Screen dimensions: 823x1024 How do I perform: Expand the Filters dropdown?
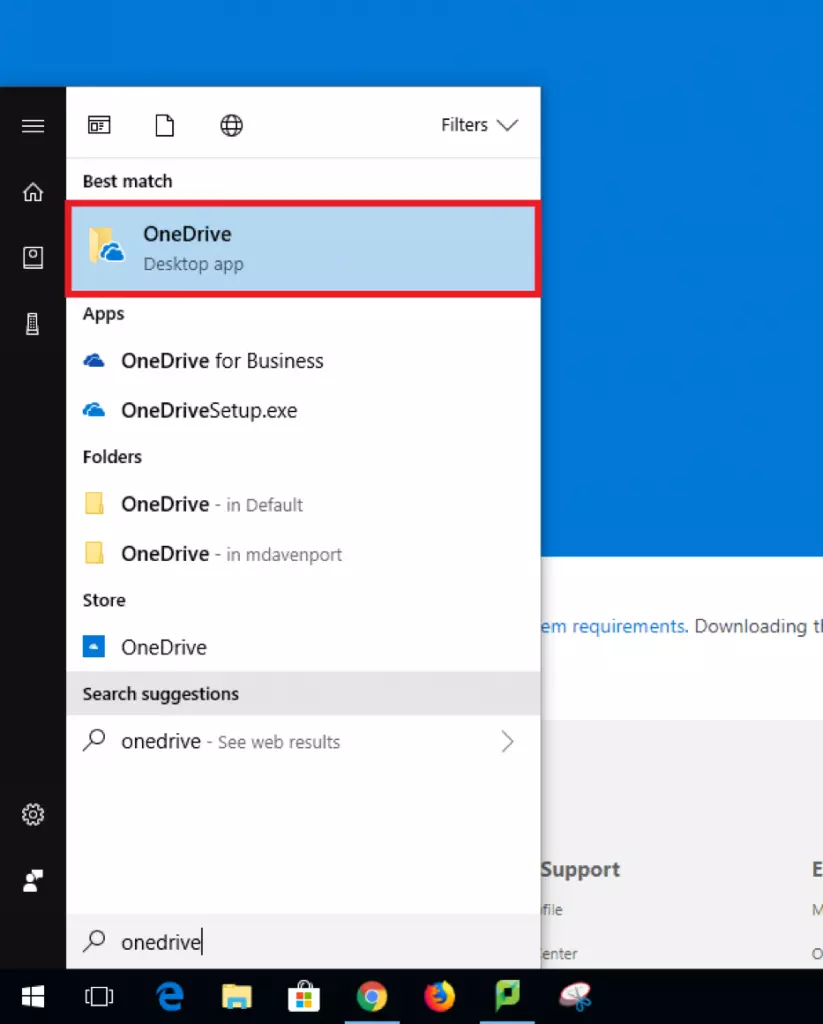[x=479, y=125]
